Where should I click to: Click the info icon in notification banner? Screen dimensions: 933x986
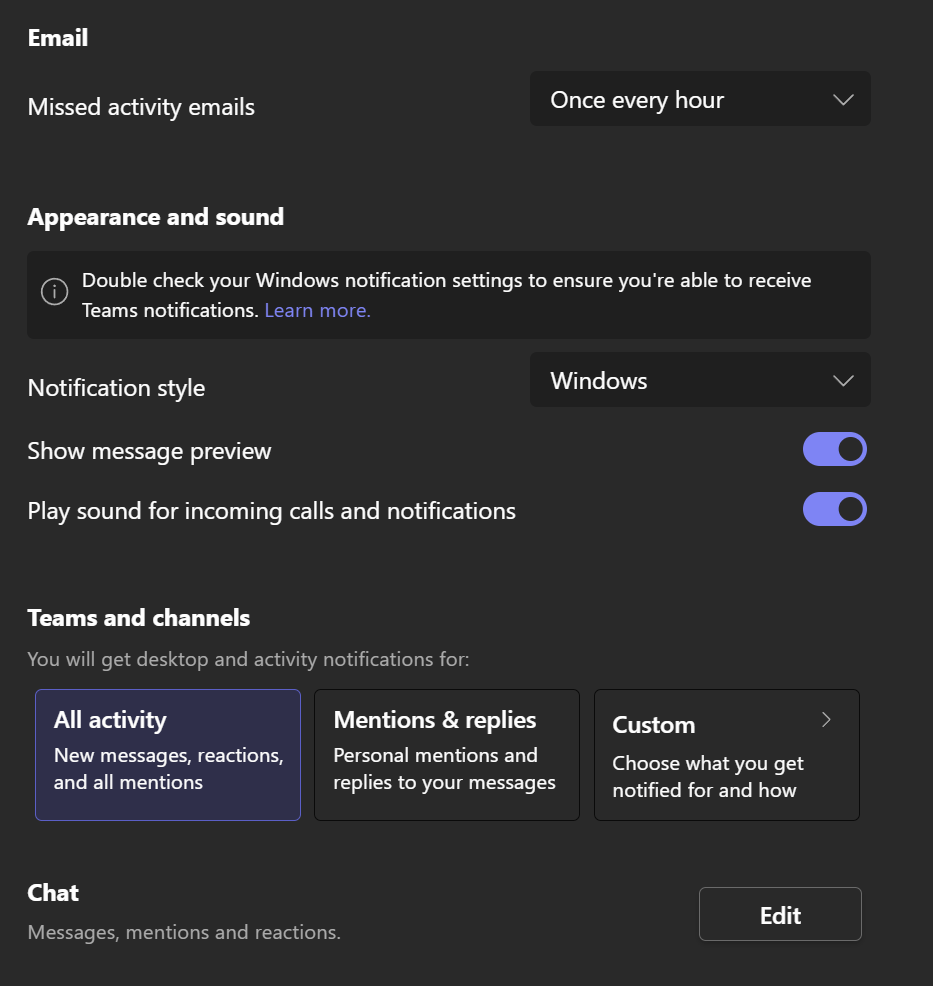55,292
